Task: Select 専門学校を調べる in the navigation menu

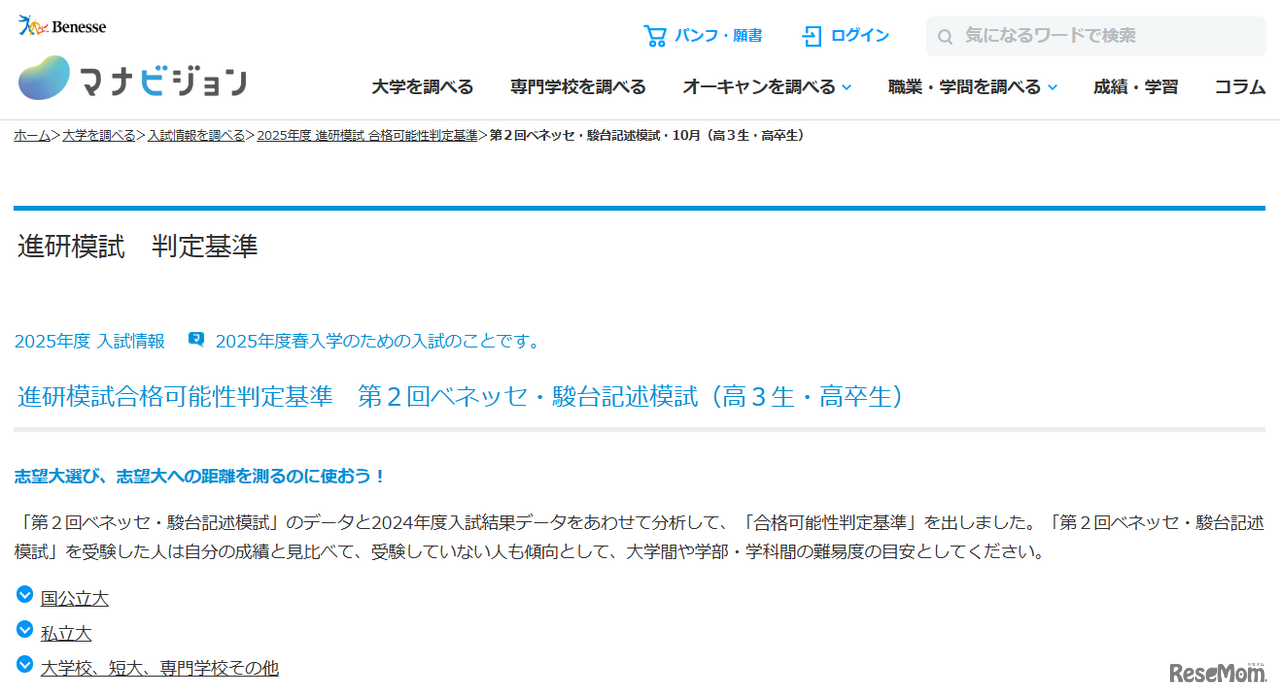Action: [x=577, y=87]
